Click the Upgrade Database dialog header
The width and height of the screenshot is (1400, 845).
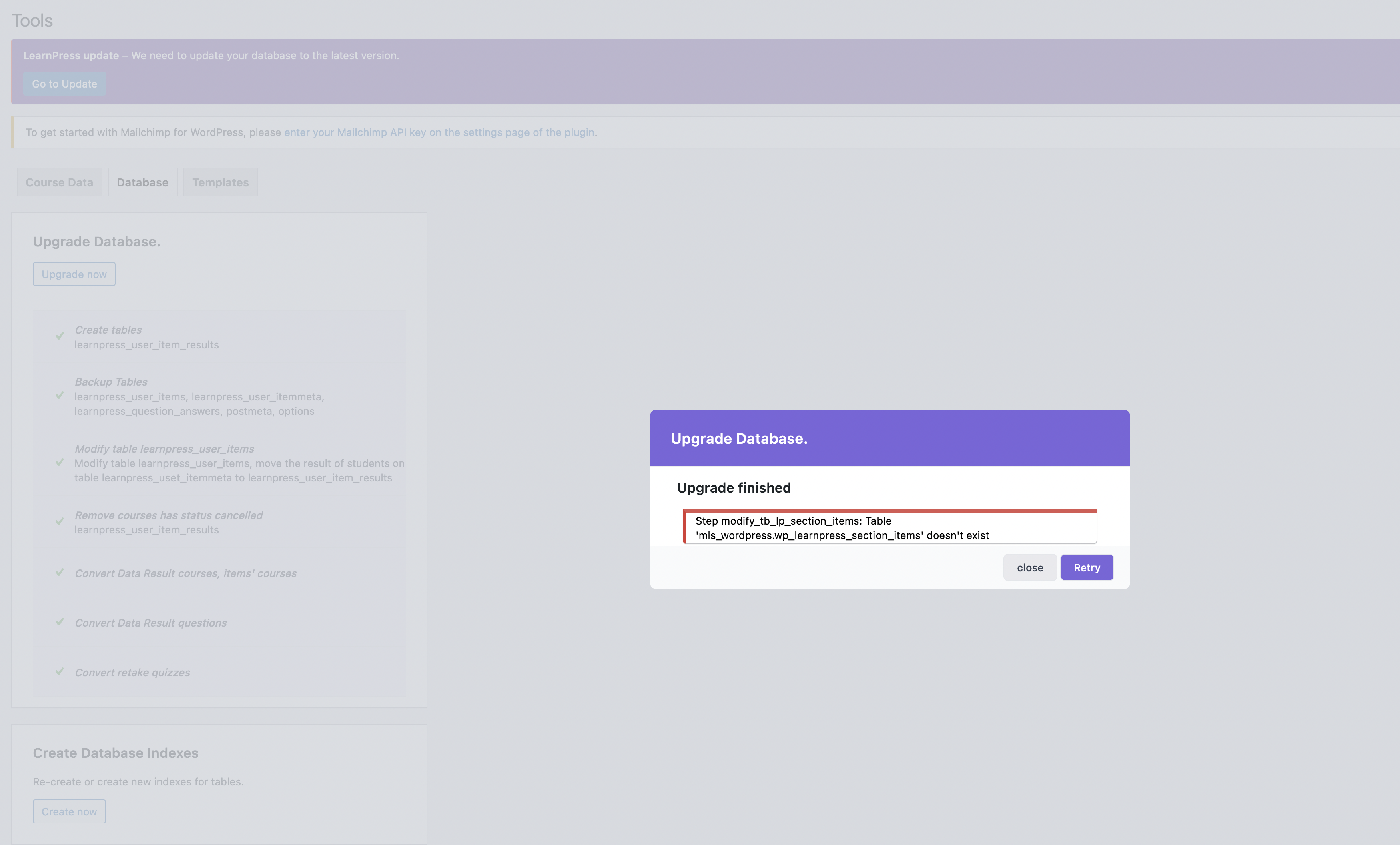[739, 438]
